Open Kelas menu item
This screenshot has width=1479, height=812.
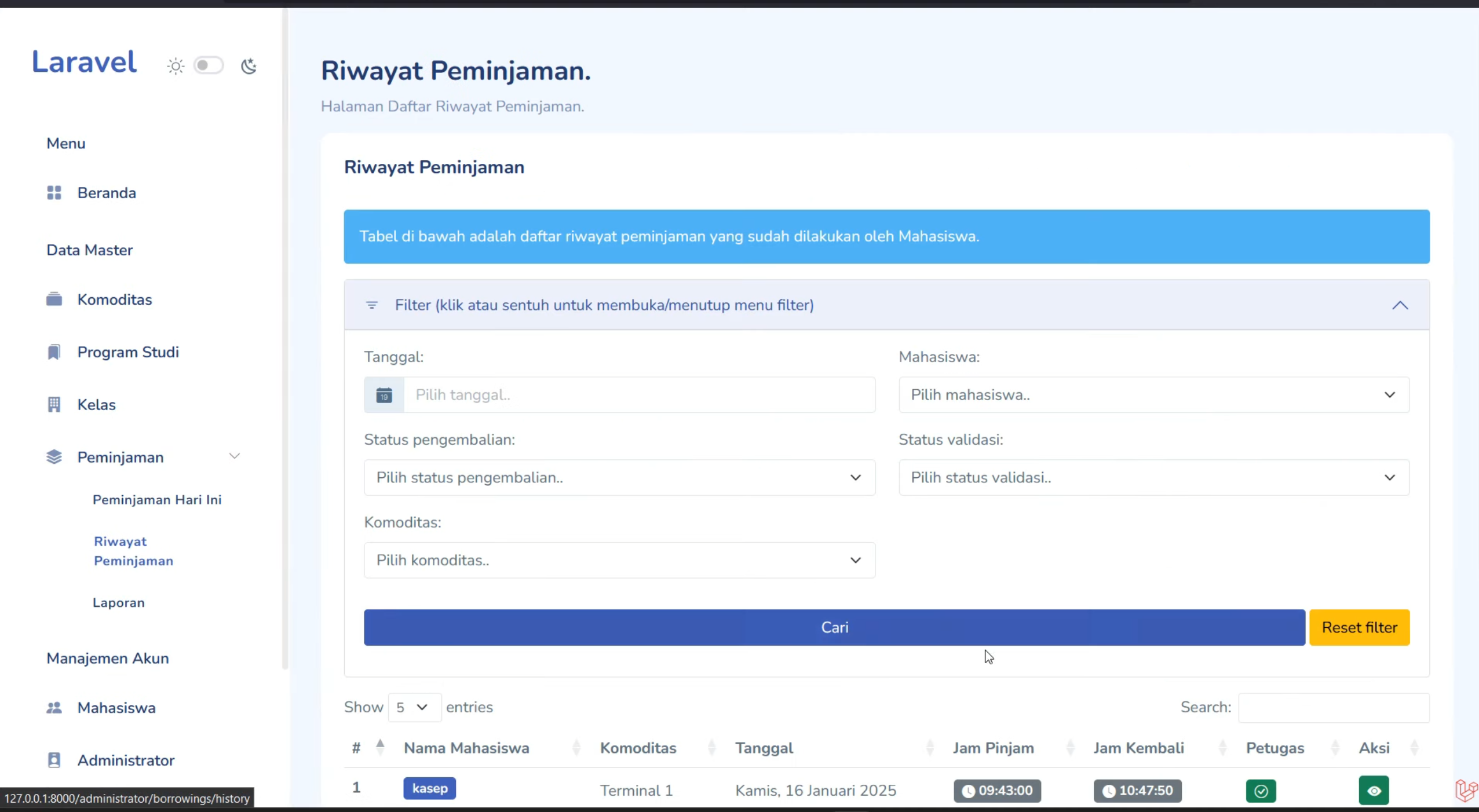pyautogui.click(x=96, y=405)
